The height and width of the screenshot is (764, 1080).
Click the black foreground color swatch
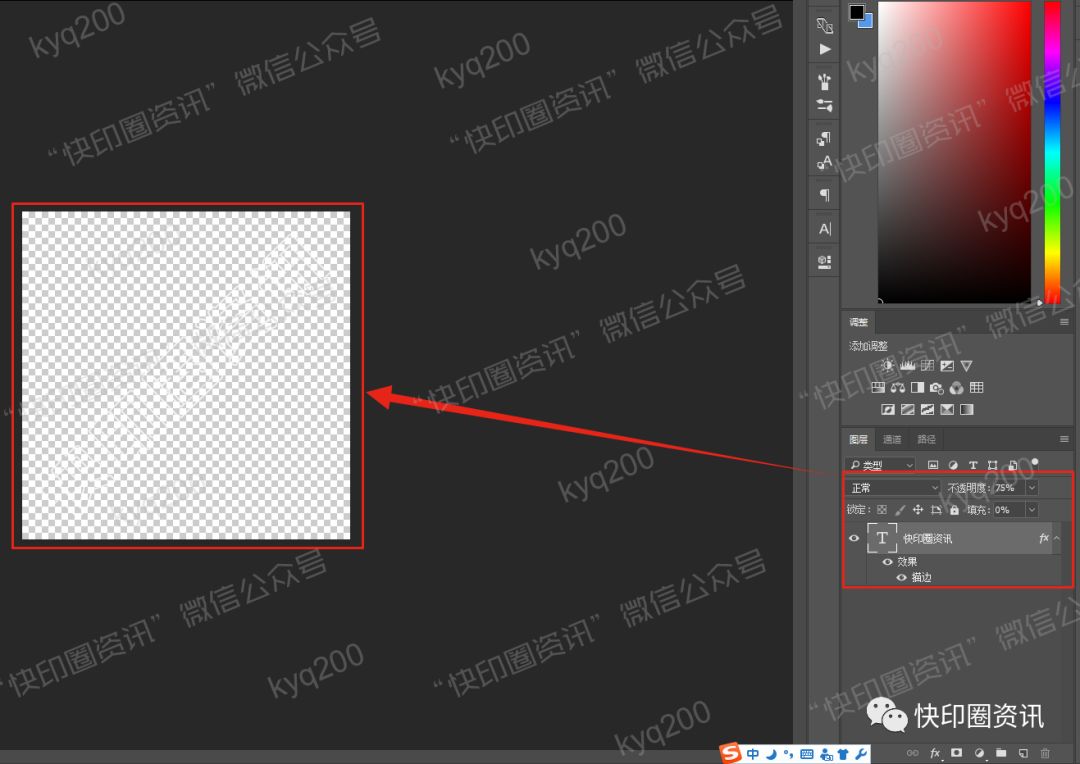[x=856, y=12]
